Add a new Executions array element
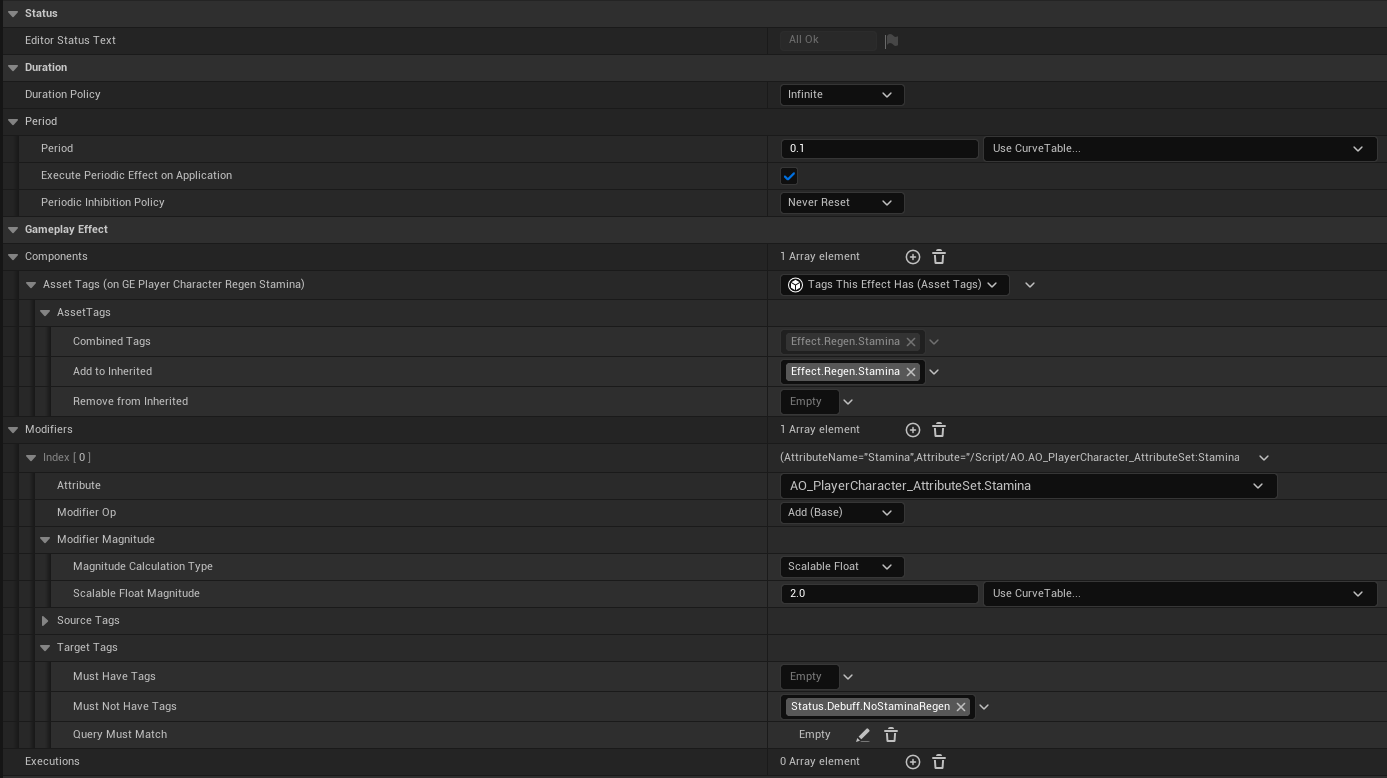This screenshot has height=778, width=1387. (x=913, y=762)
